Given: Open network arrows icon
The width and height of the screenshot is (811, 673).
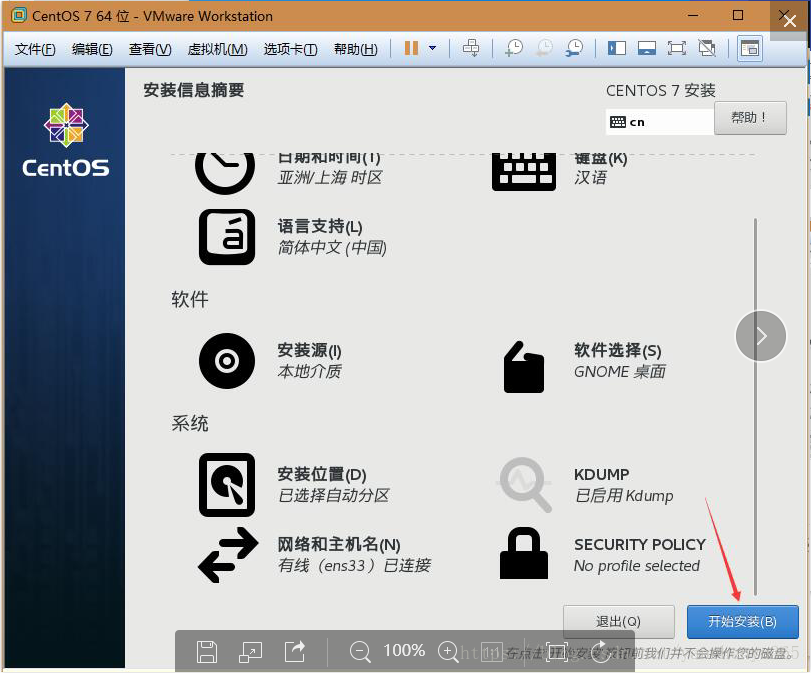Looking at the screenshot, I should click(x=228, y=555).
